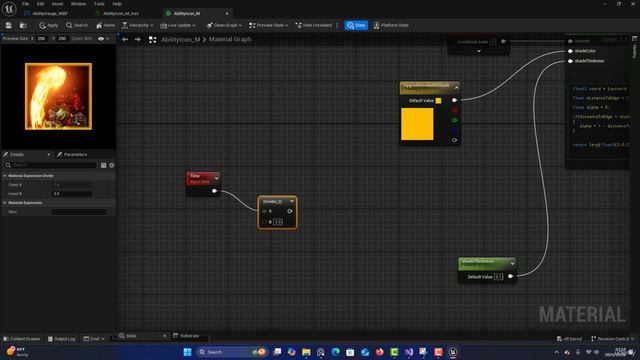The height and width of the screenshot is (360, 640).
Task: Click the fire material preview thumbnail
Action: click(x=58, y=96)
